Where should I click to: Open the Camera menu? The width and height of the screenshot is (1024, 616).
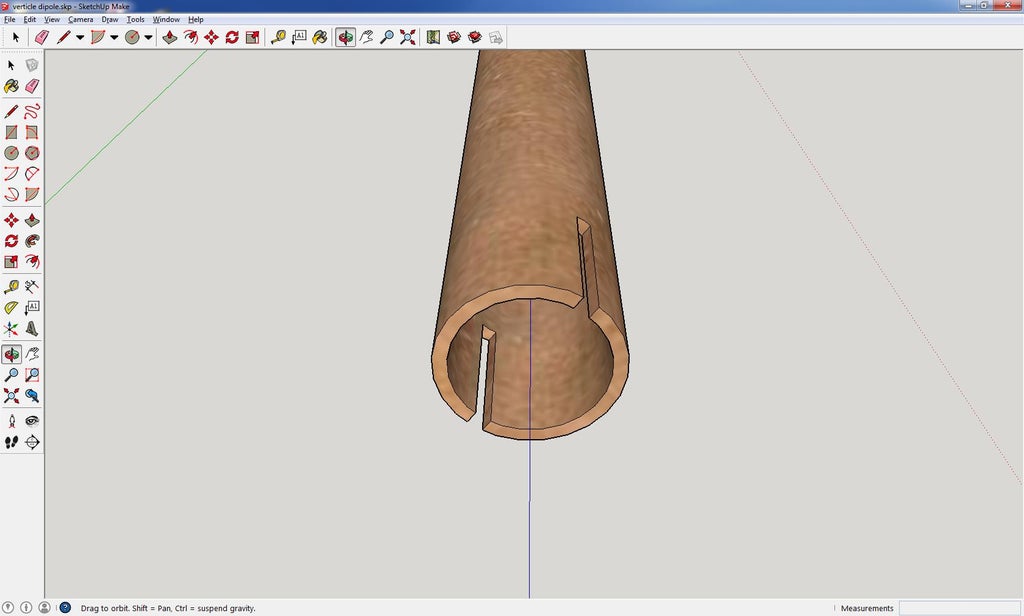80,19
